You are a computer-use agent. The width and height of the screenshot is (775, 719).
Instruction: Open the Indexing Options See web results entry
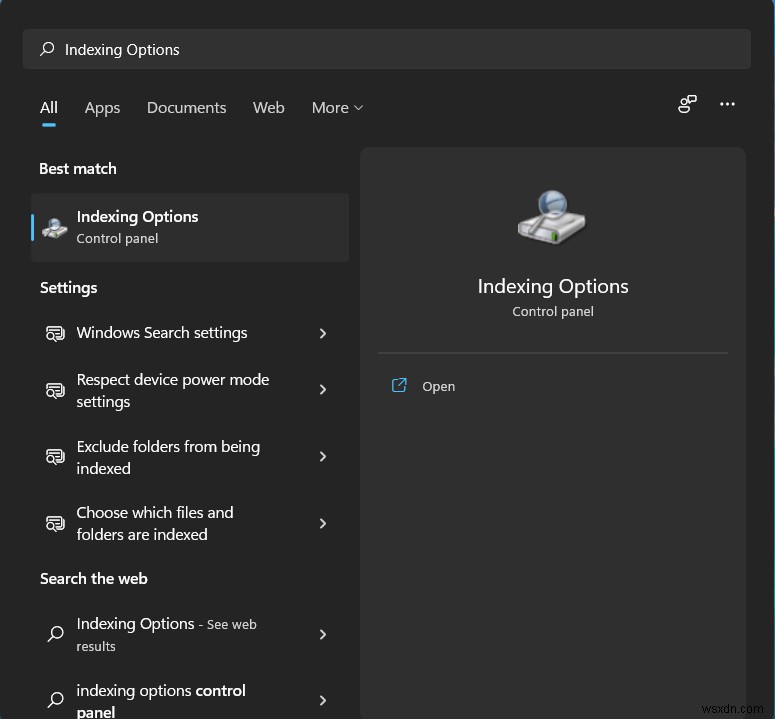click(x=190, y=634)
